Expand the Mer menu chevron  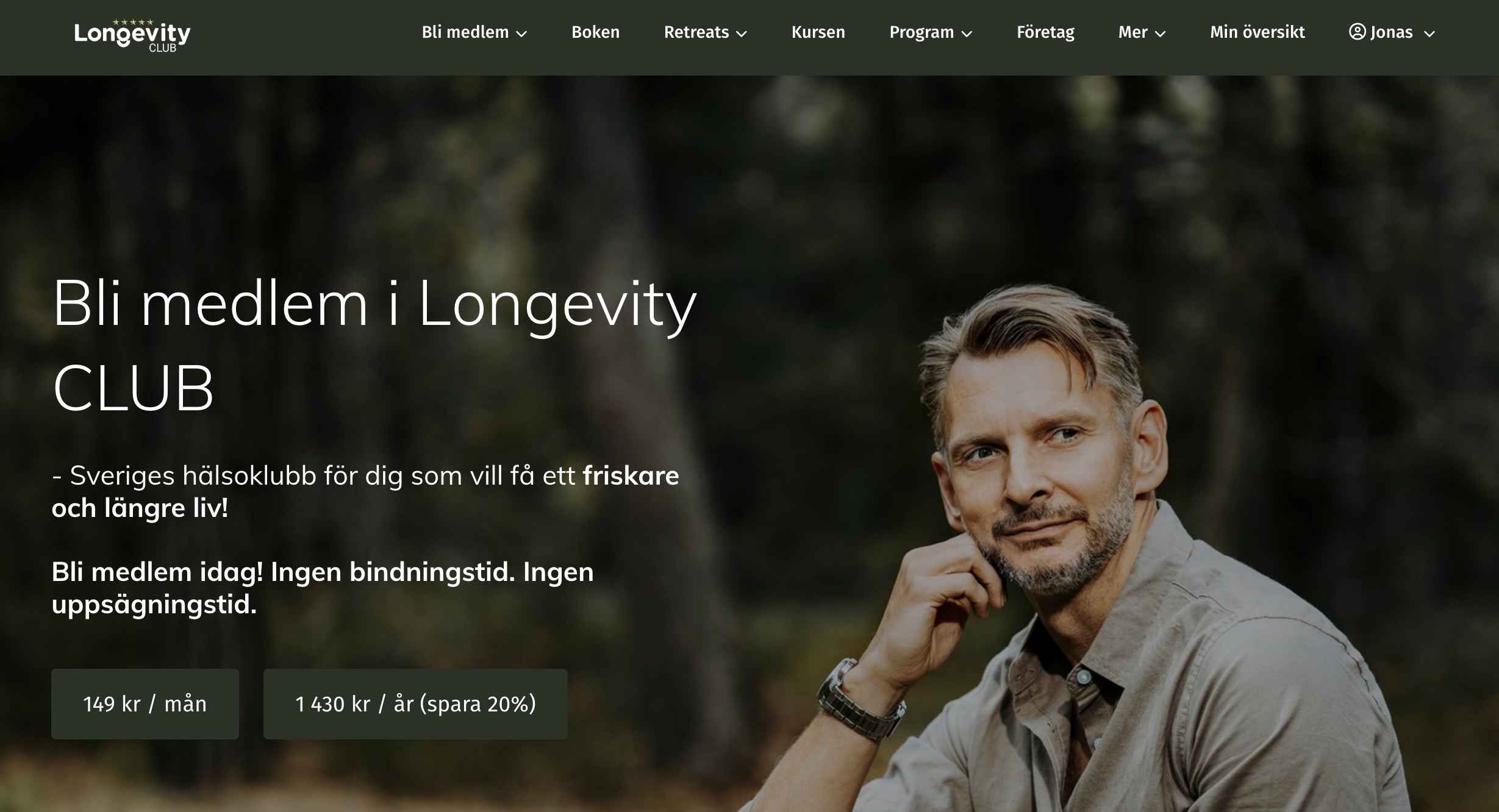pos(1161,34)
